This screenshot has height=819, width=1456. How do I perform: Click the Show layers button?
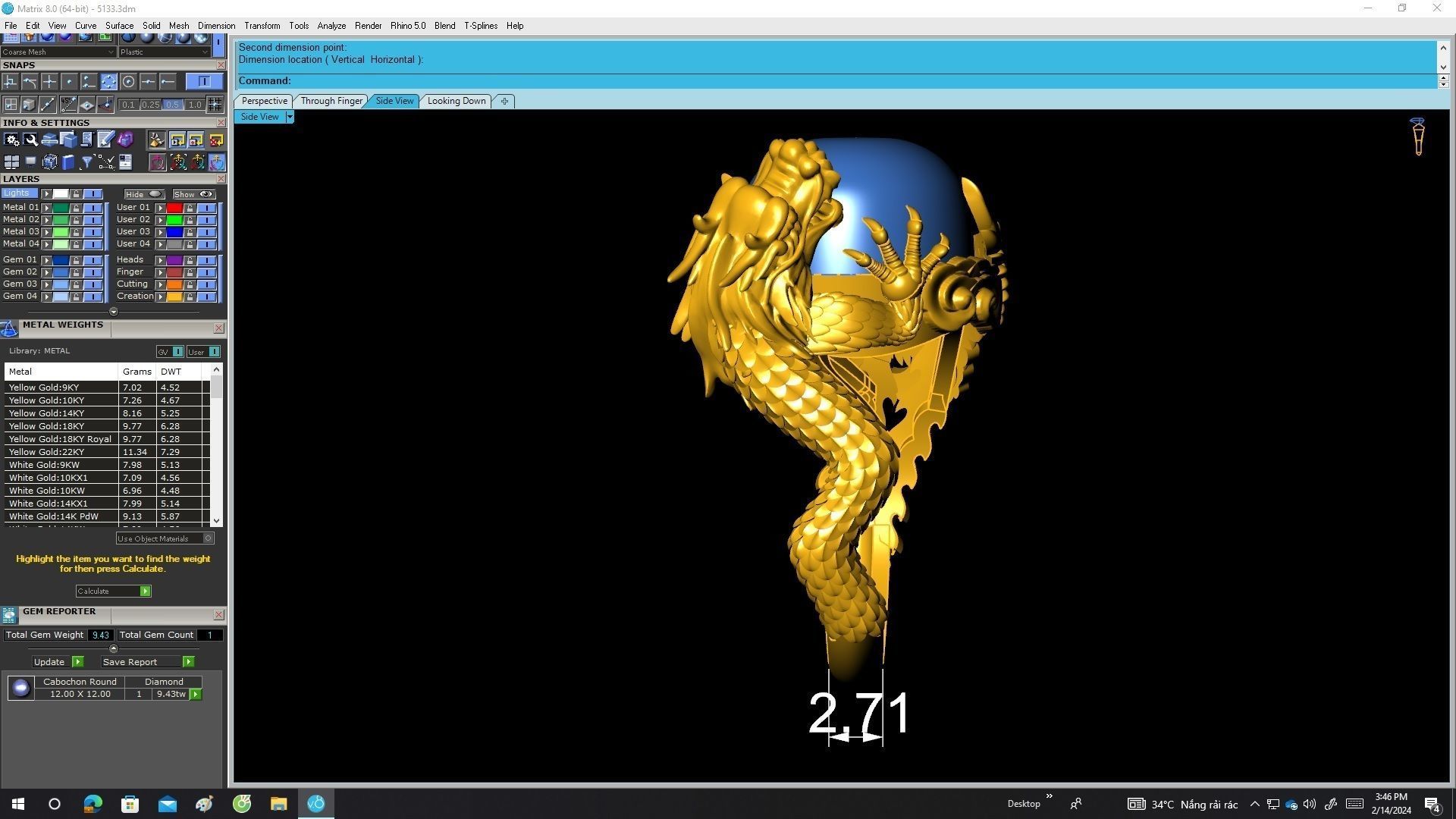[194, 195]
